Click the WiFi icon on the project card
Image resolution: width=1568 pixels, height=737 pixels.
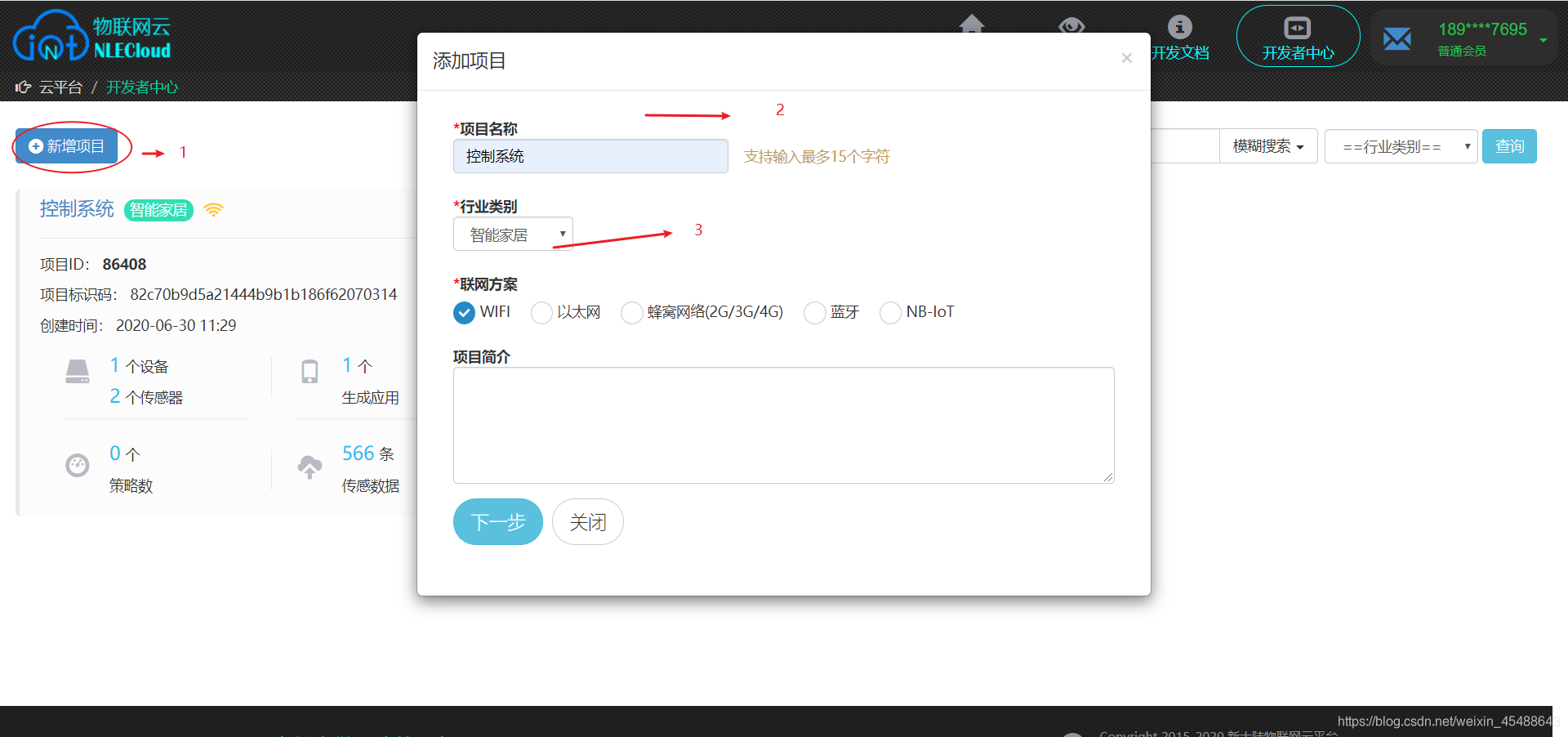coord(213,210)
